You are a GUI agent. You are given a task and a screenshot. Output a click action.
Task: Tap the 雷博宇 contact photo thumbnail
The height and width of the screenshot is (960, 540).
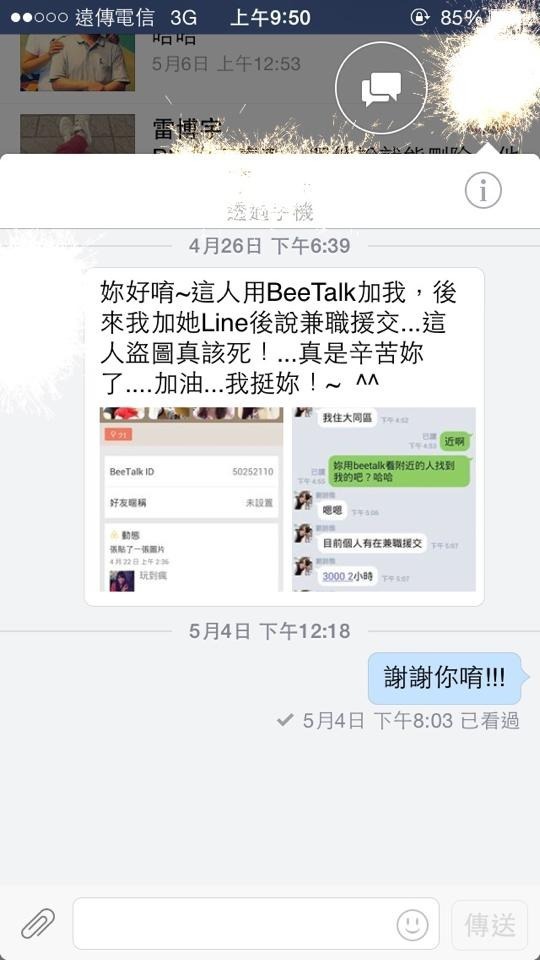(77, 133)
